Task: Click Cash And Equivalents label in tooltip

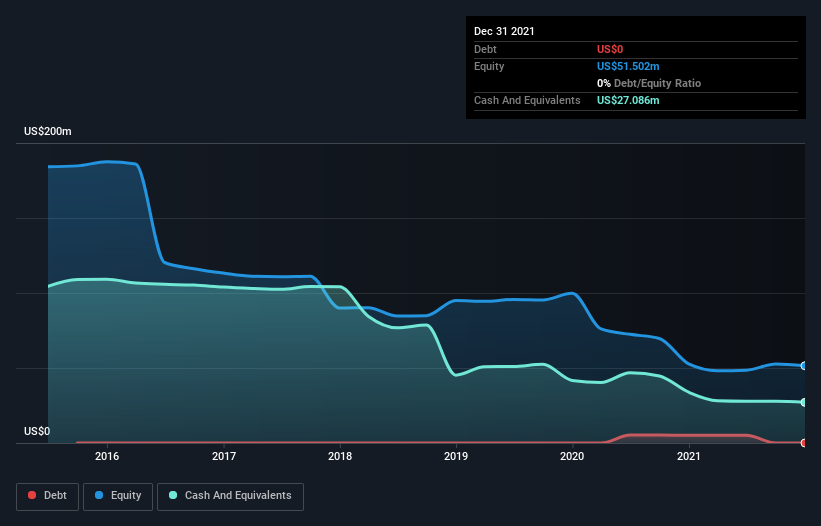Action: (x=527, y=100)
